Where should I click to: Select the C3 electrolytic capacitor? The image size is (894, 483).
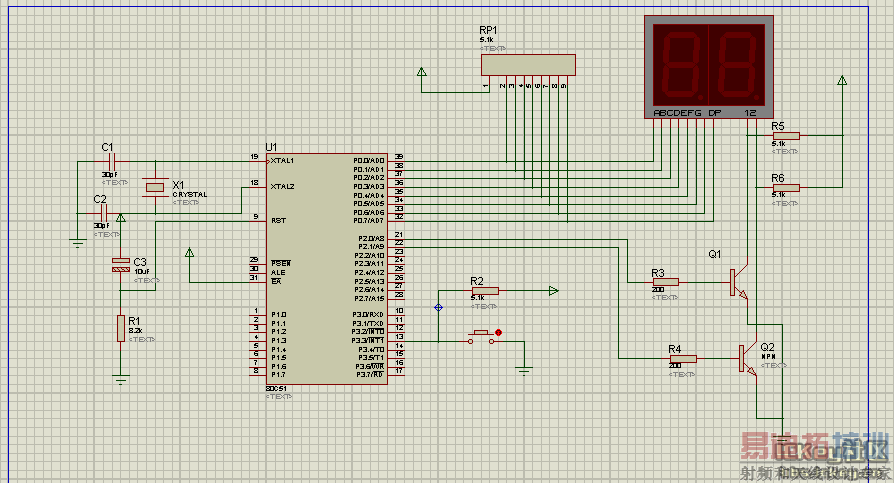tap(121, 265)
